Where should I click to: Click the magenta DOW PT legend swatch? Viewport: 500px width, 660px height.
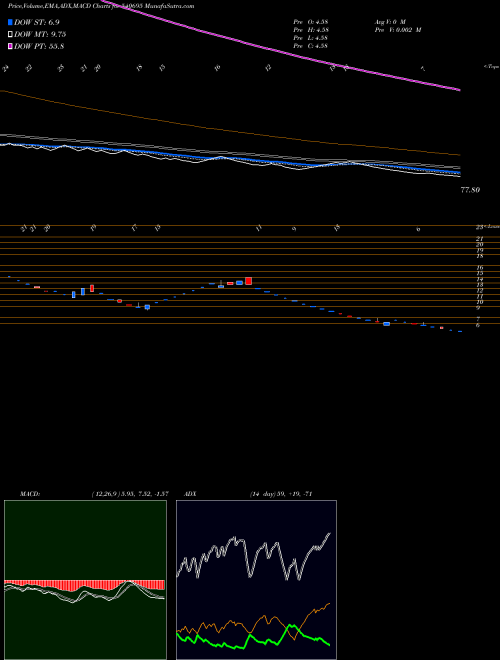[10, 46]
